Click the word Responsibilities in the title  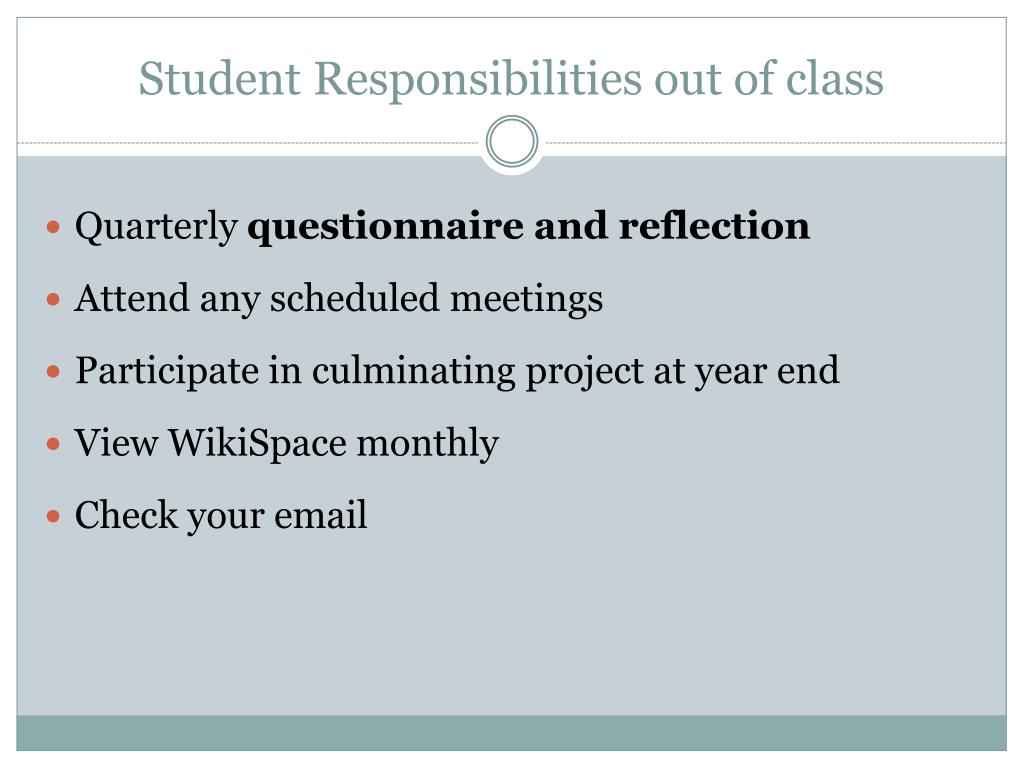tap(478, 78)
